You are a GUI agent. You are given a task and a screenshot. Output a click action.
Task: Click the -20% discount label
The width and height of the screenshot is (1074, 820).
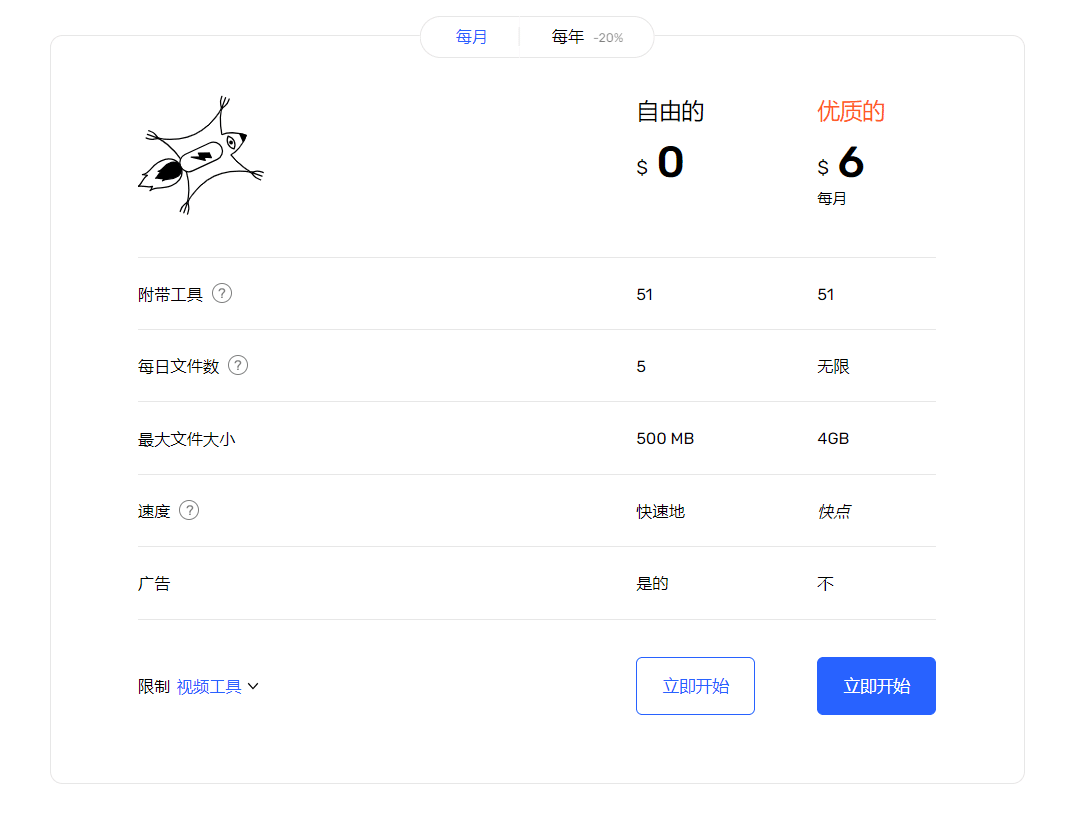click(610, 37)
